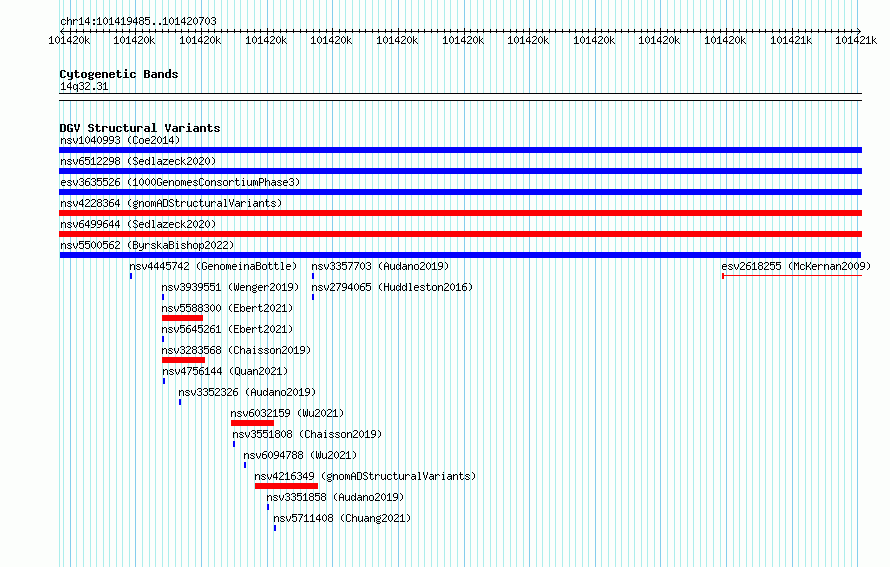Click esv2618255 (McKernan2009) label
The height and width of the screenshot is (567, 890).
tap(796, 266)
